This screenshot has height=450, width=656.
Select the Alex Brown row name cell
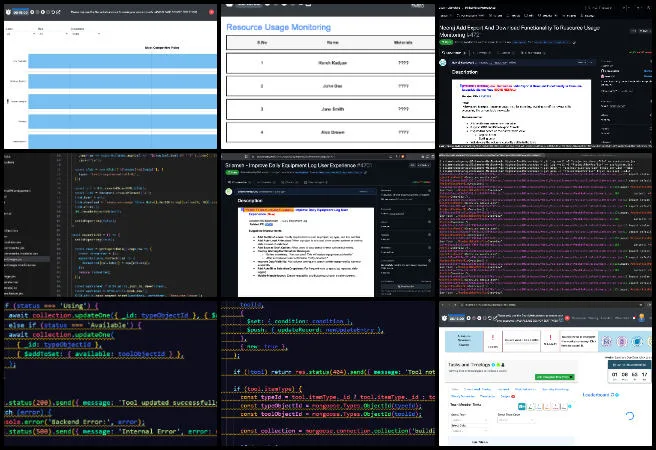coord(333,132)
